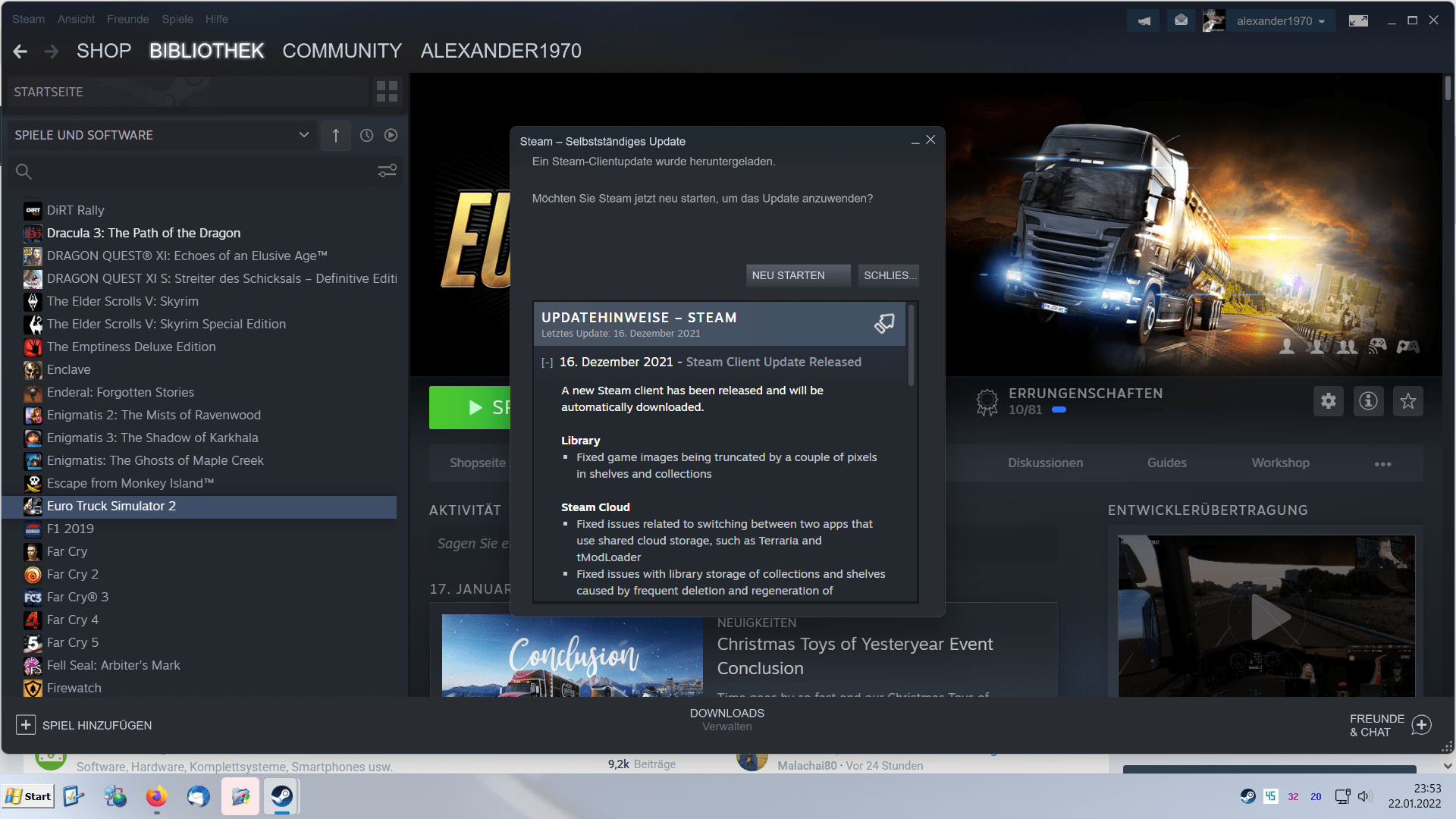The image size is (1456, 819).
Task: Open the Freunde menu
Action: pos(127,19)
